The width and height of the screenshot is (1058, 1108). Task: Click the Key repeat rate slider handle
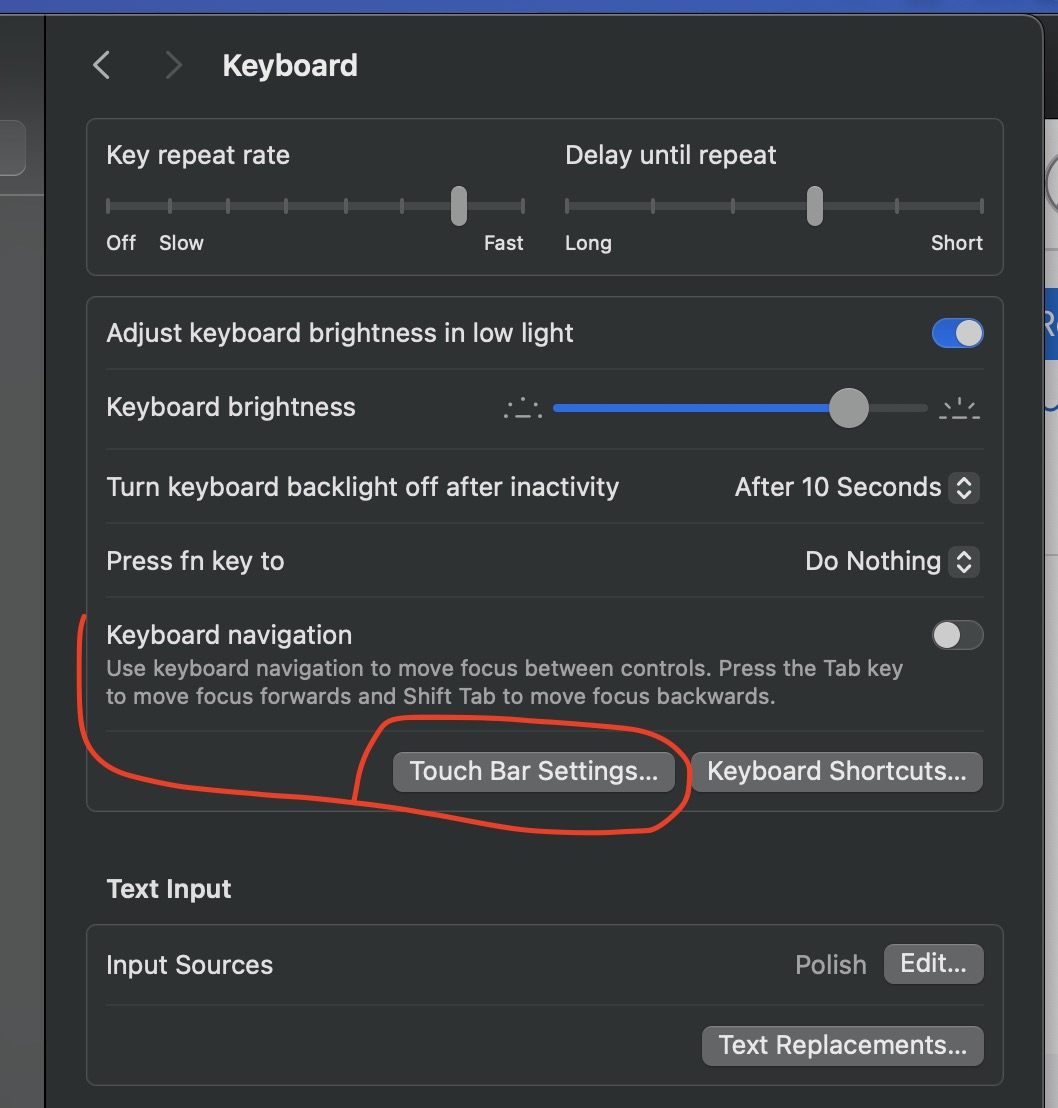click(459, 206)
